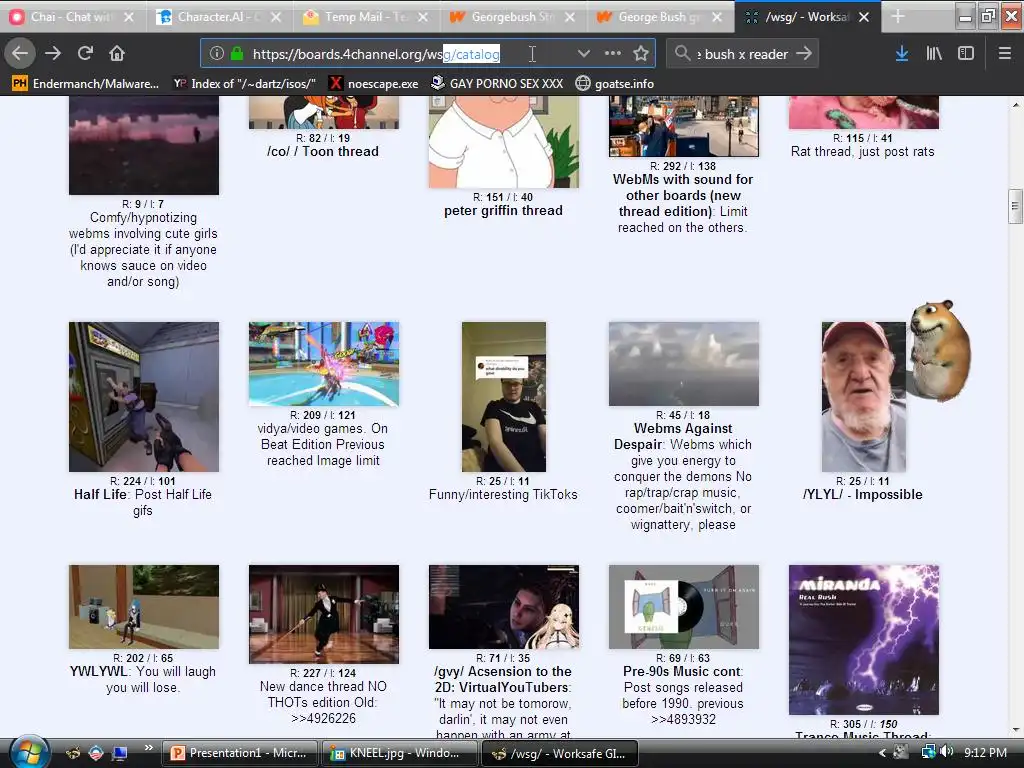Go back with the browser back arrow
Image resolution: width=1024 pixels, height=768 pixels.
[20, 54]
